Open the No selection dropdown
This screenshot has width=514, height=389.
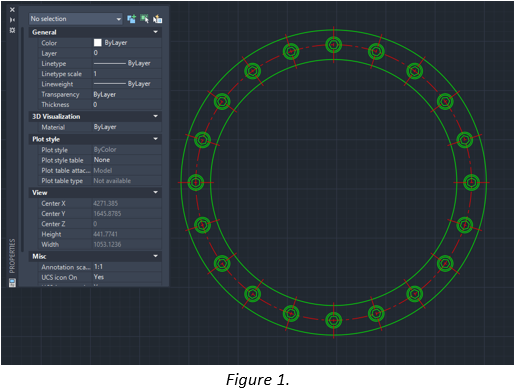[76, 19]
